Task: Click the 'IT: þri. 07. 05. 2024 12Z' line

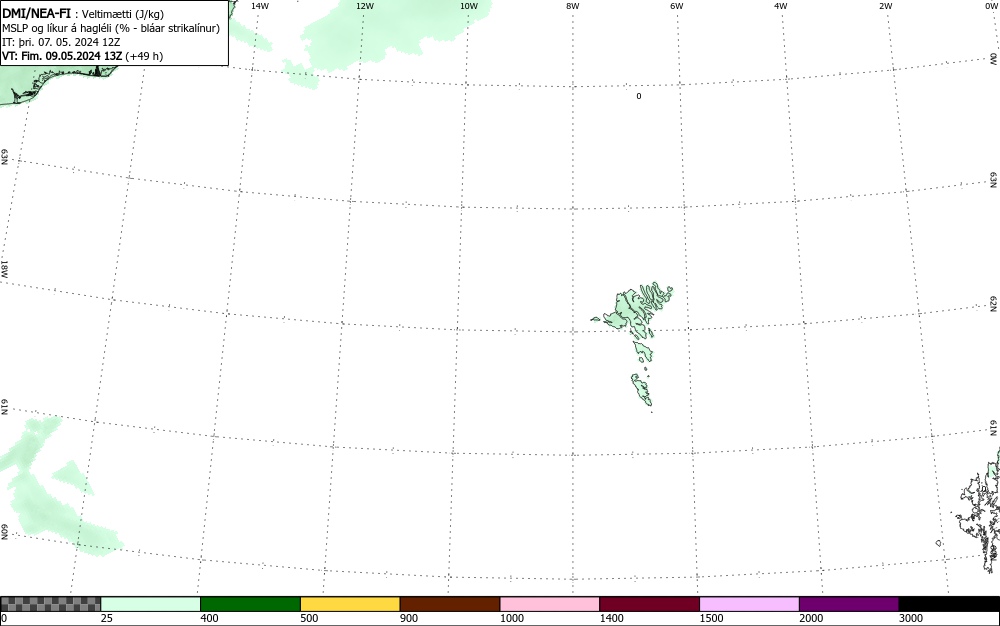Action: tap(61, 42)
